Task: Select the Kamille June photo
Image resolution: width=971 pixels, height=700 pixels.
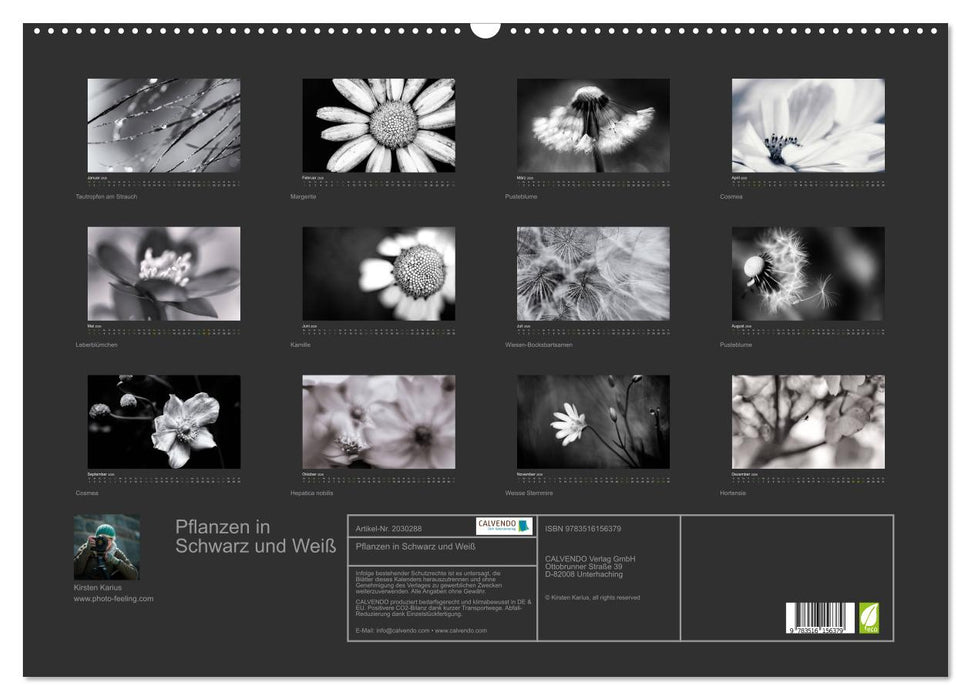Action: [379, 274]
